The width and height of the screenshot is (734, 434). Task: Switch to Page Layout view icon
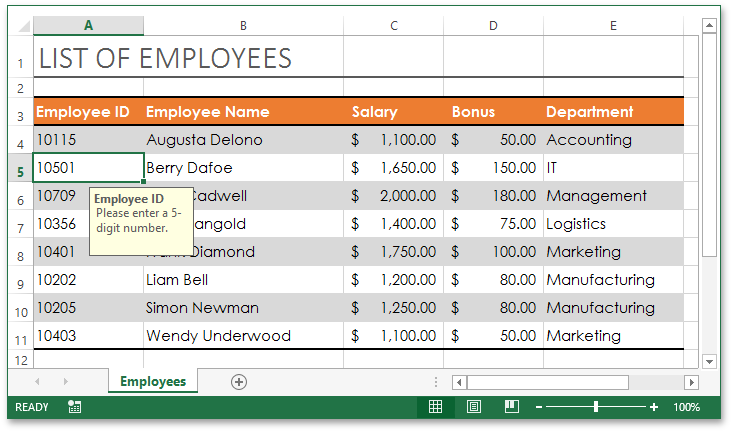click(x=474, y=406)
